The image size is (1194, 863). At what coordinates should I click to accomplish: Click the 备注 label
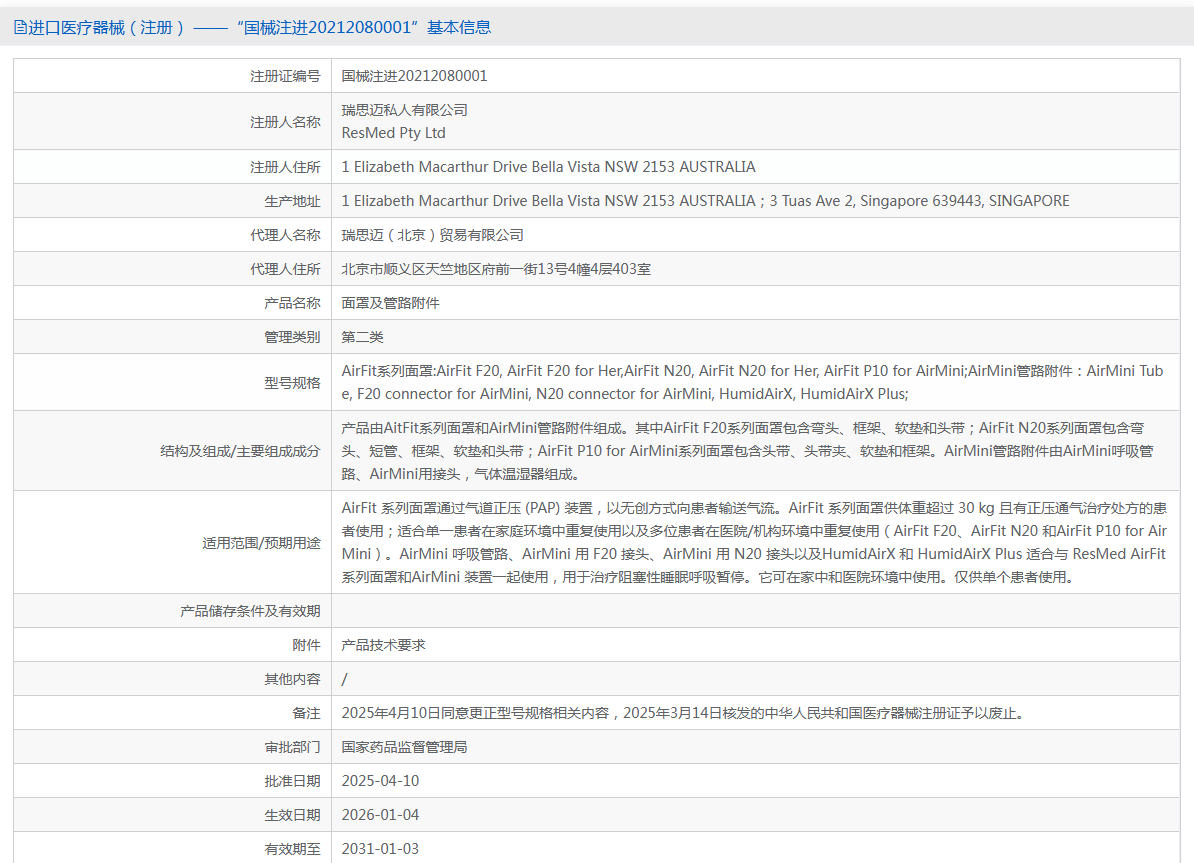point(307,713)
